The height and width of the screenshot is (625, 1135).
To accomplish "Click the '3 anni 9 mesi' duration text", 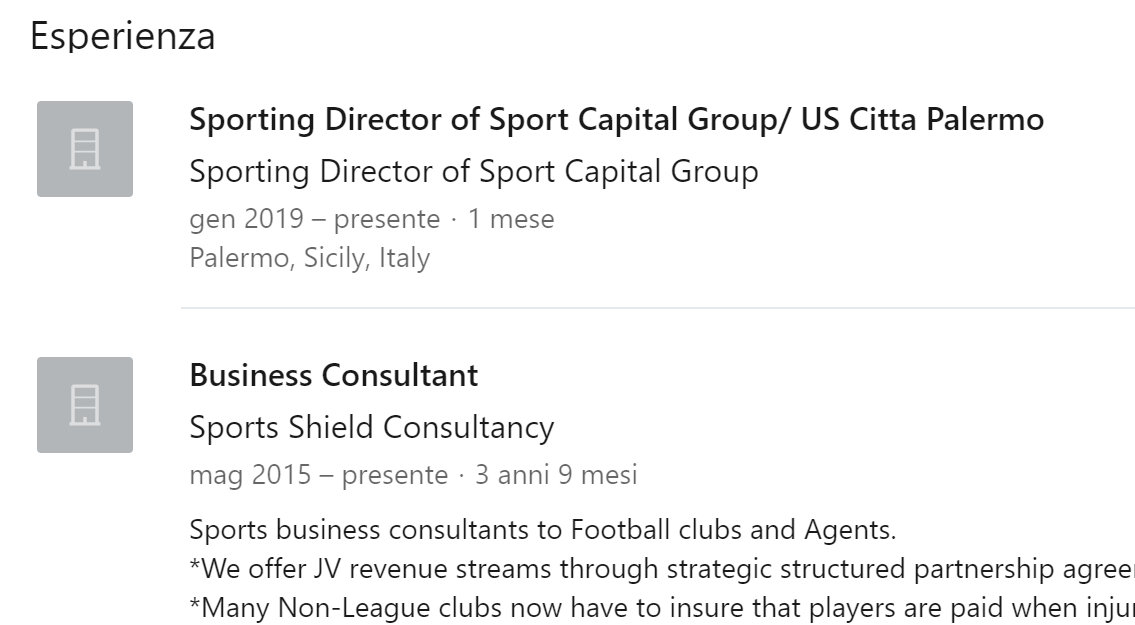I will coord(556,475).
